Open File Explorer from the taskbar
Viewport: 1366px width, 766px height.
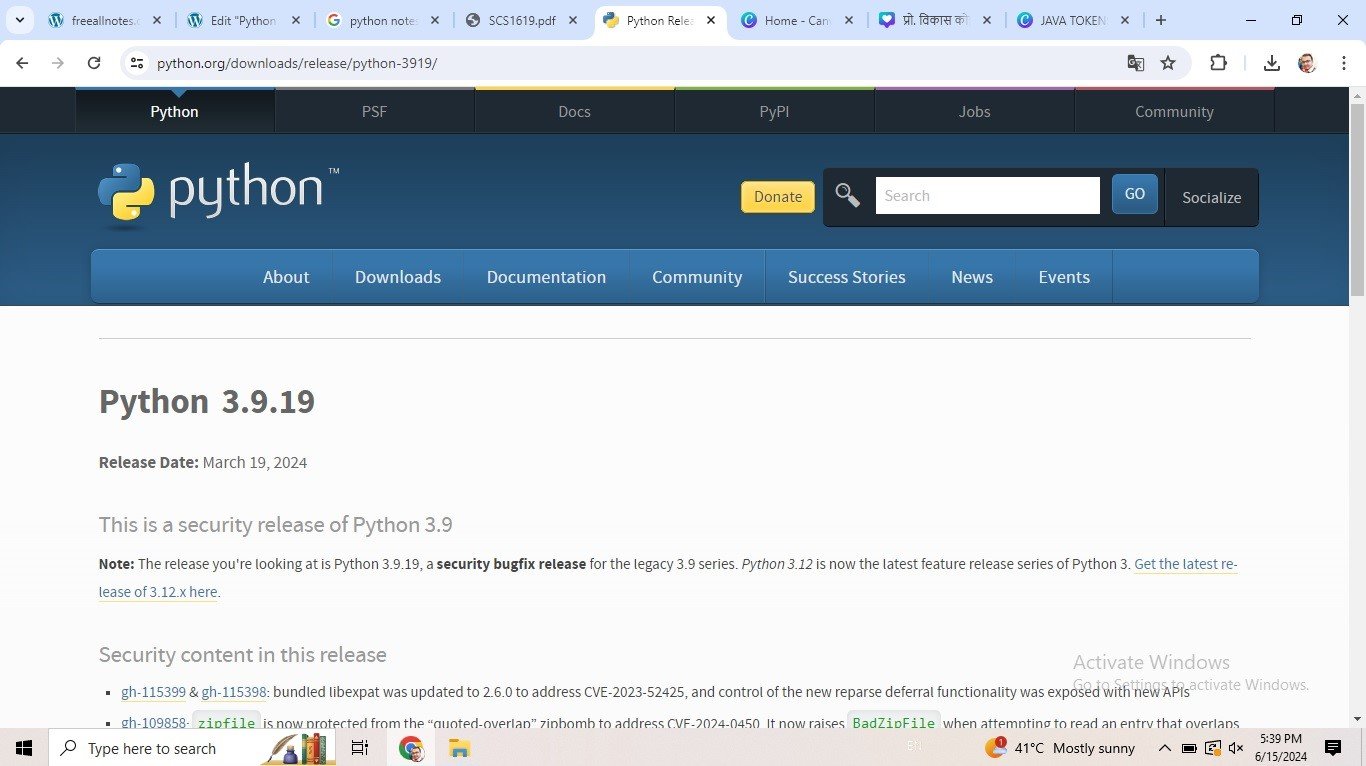(459, 748)
